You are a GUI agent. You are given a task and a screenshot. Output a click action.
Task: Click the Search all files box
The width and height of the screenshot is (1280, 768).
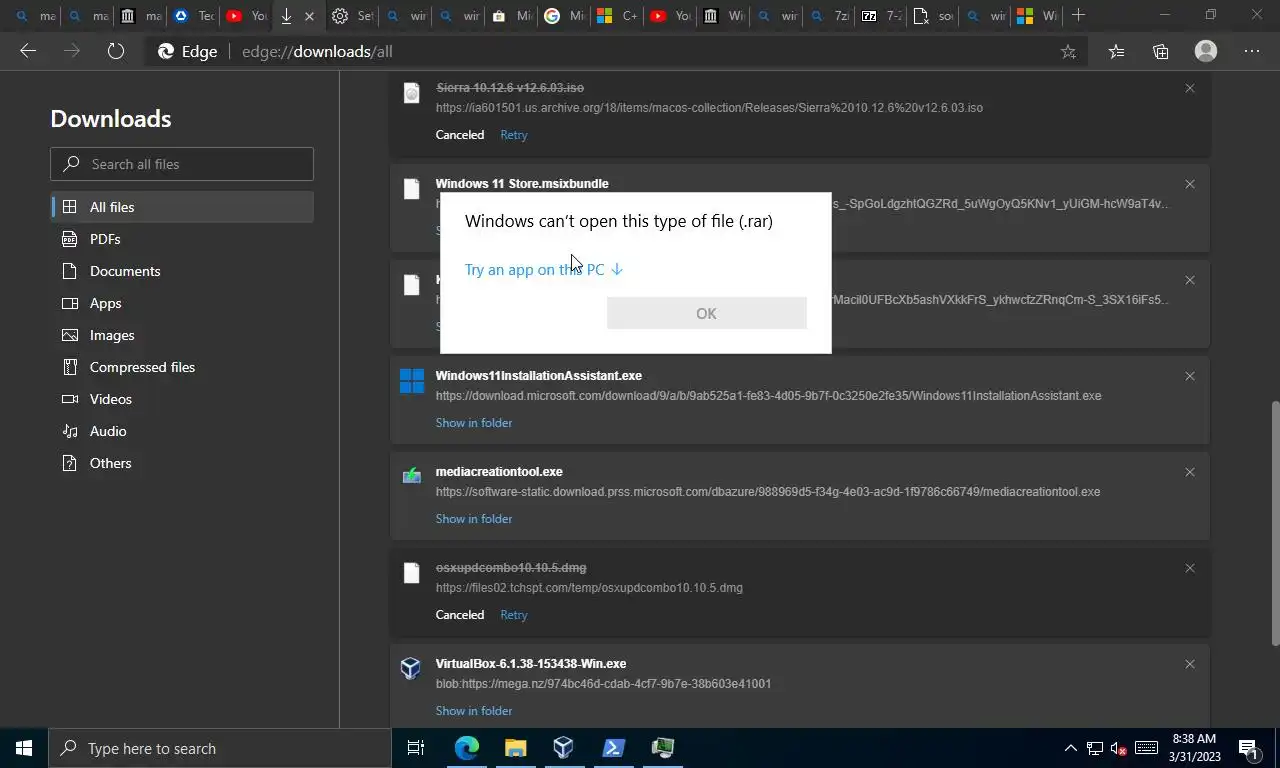click(x=182, y=164)
